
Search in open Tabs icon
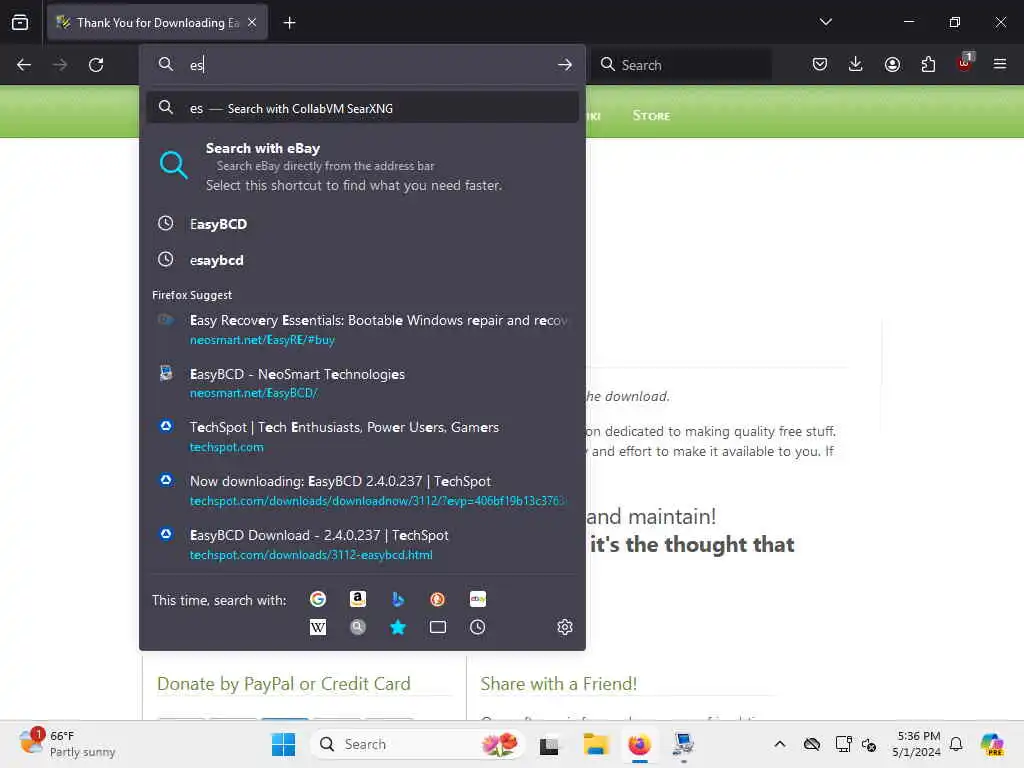(438, 628)
